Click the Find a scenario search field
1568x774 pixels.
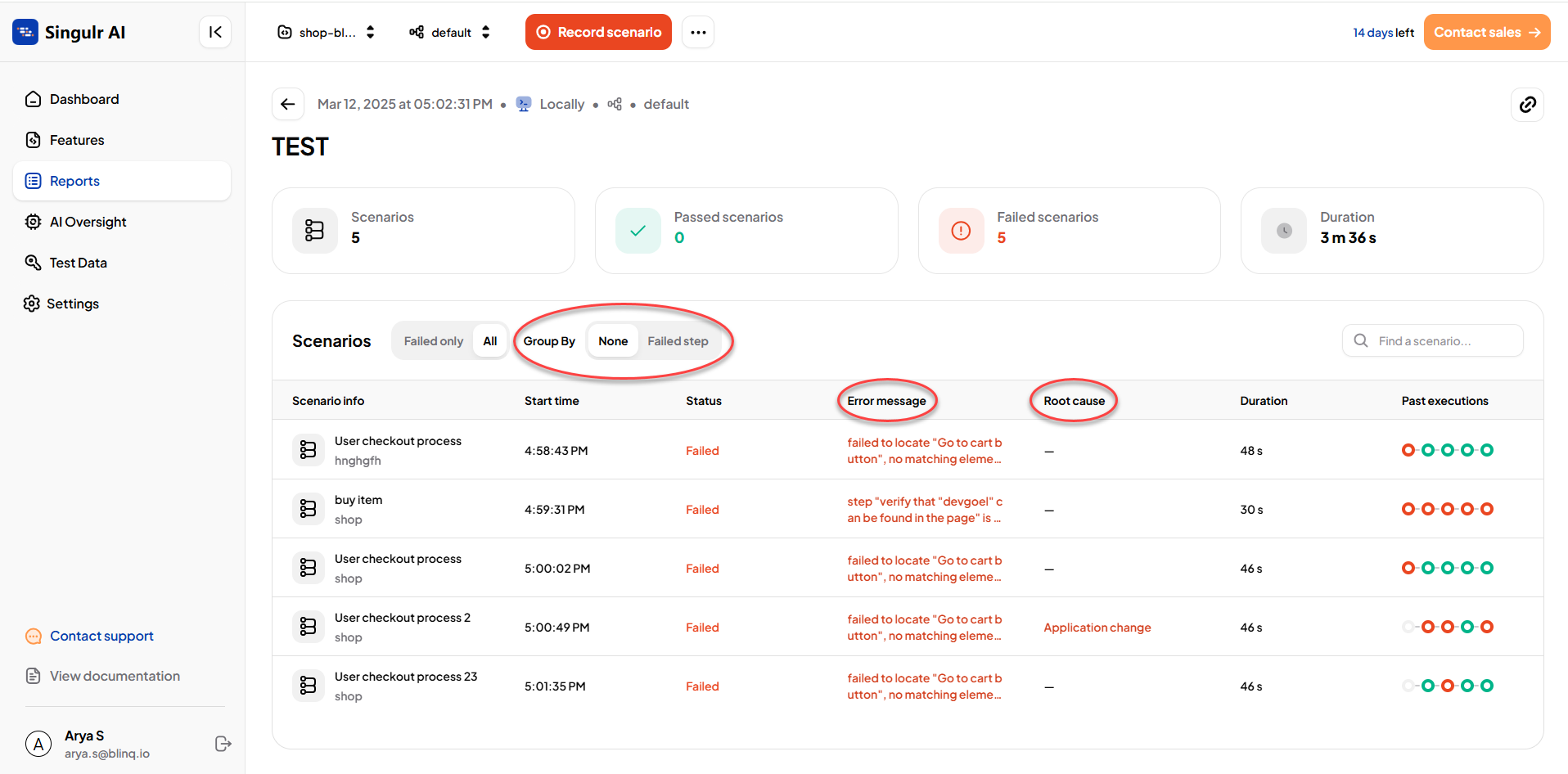[1432, 340]
